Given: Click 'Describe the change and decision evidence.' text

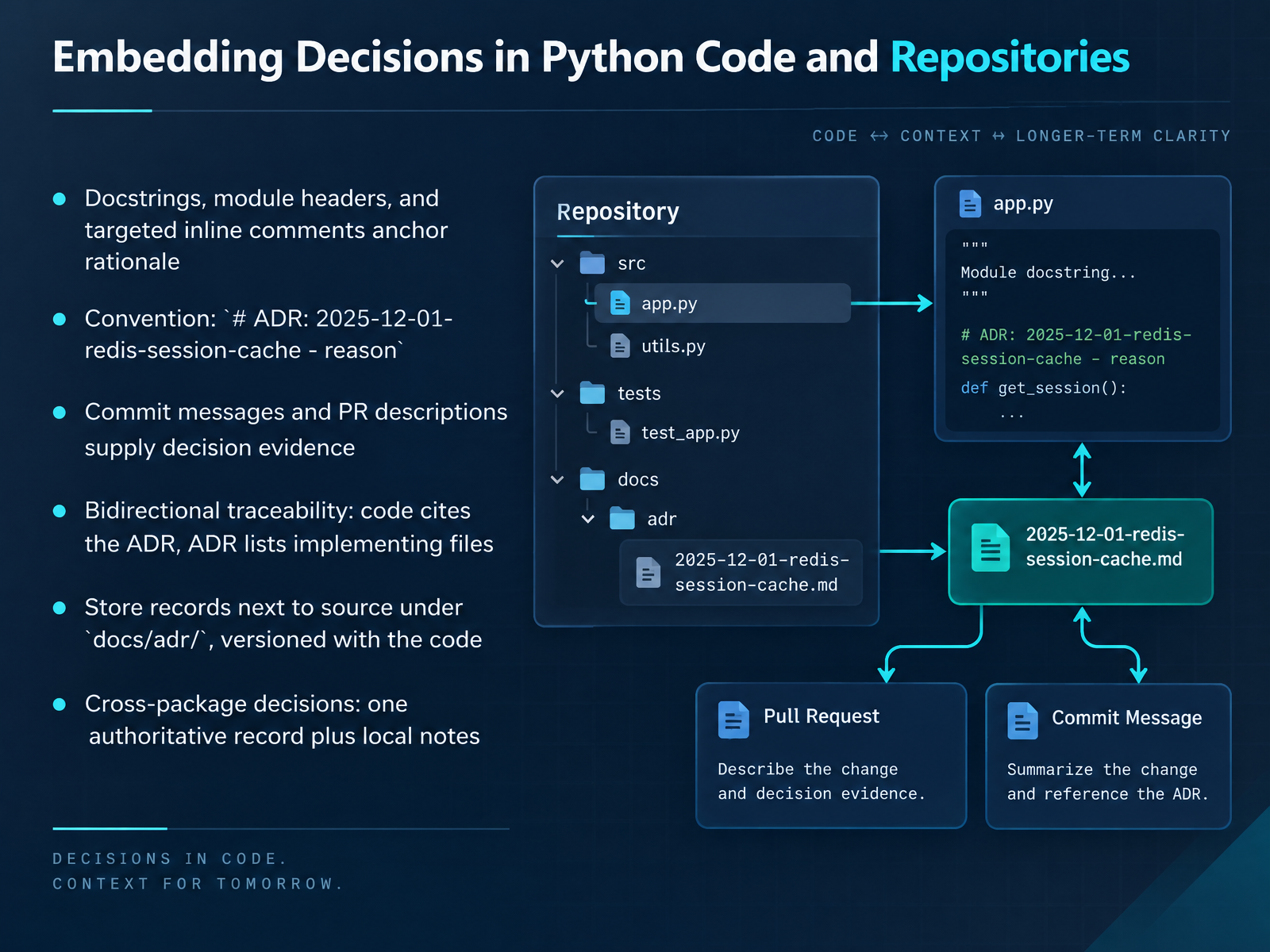Looking at the screenshot, I should coord(822,781).
